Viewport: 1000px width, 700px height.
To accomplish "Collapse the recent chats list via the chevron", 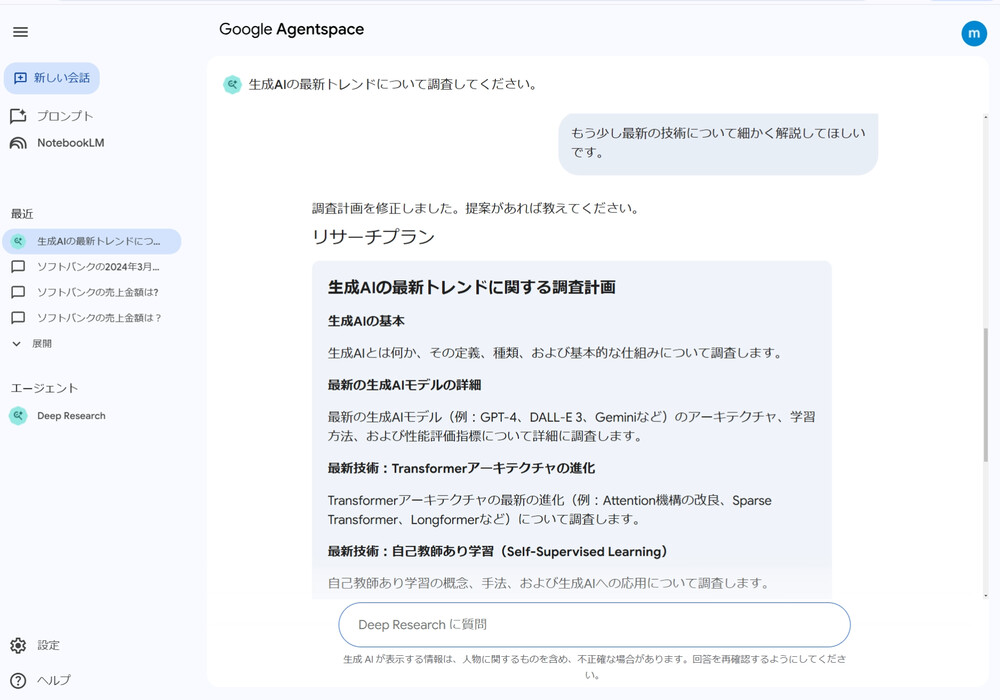I will (16, 343).
